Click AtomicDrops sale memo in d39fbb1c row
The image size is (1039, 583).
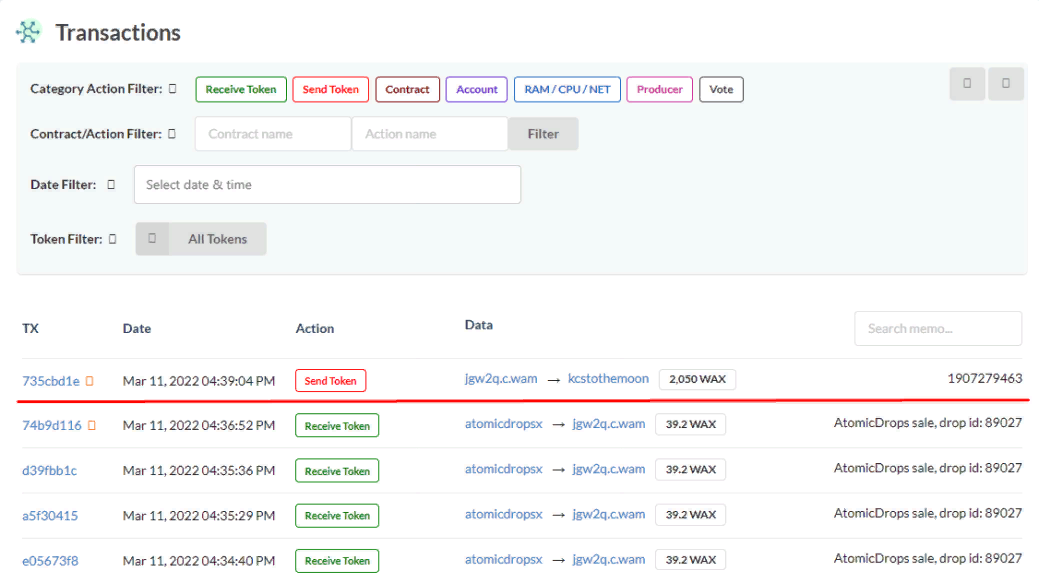pos(928,468)
